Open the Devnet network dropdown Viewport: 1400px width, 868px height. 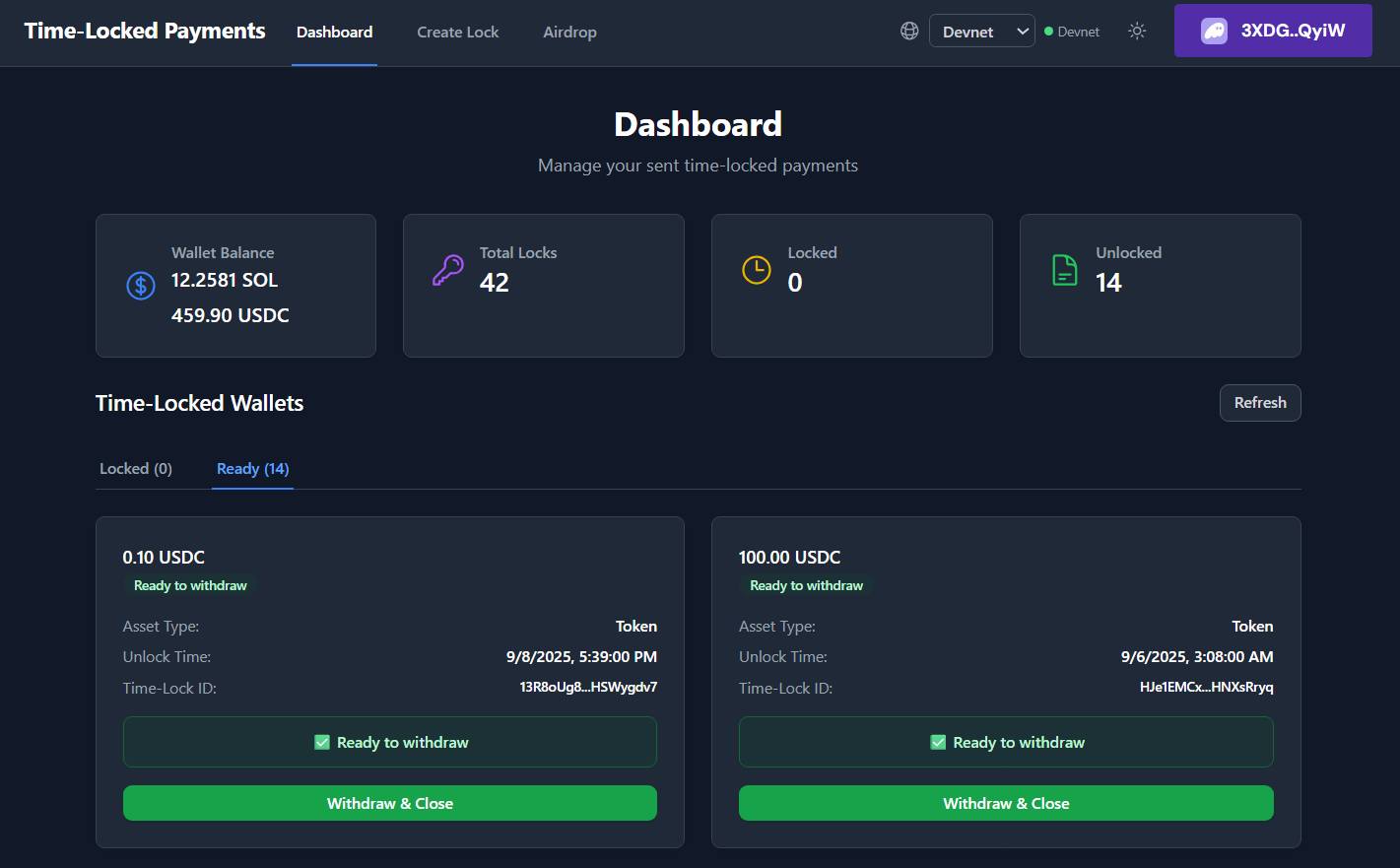981,31
